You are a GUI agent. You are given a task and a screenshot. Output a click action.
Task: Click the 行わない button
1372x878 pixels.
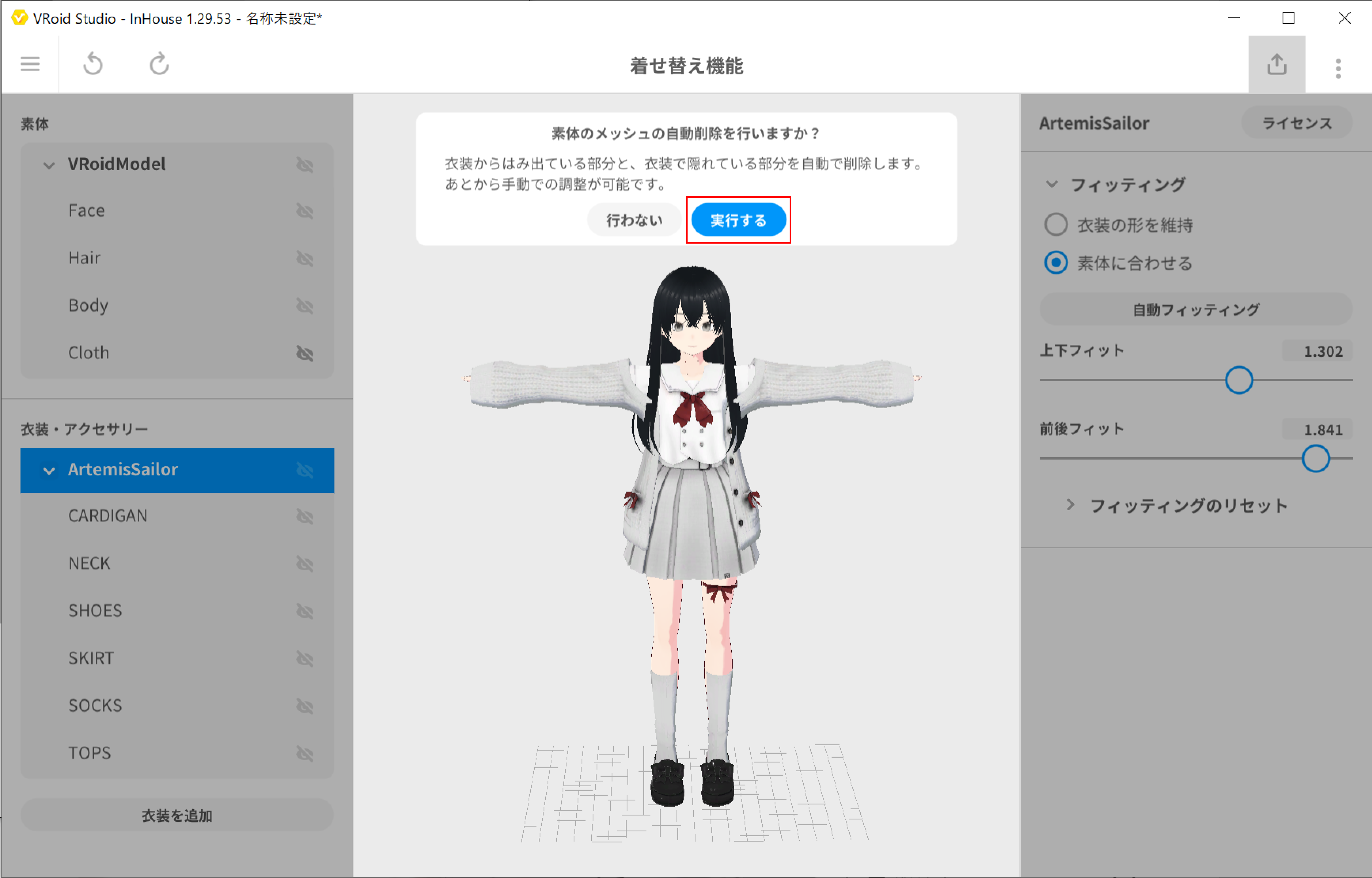click(x=634, y=220)
